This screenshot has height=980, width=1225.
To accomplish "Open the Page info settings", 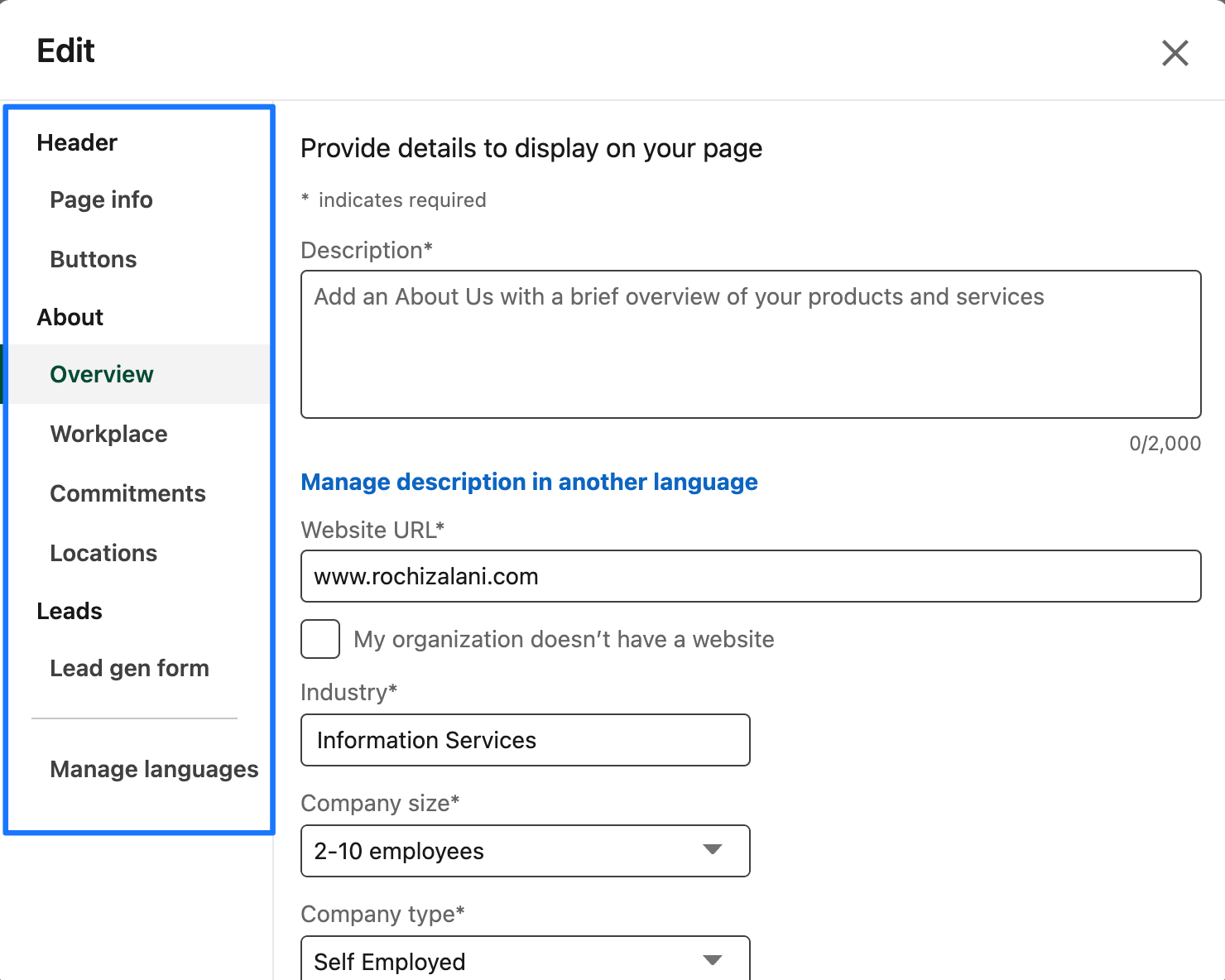I will (101, 199).
